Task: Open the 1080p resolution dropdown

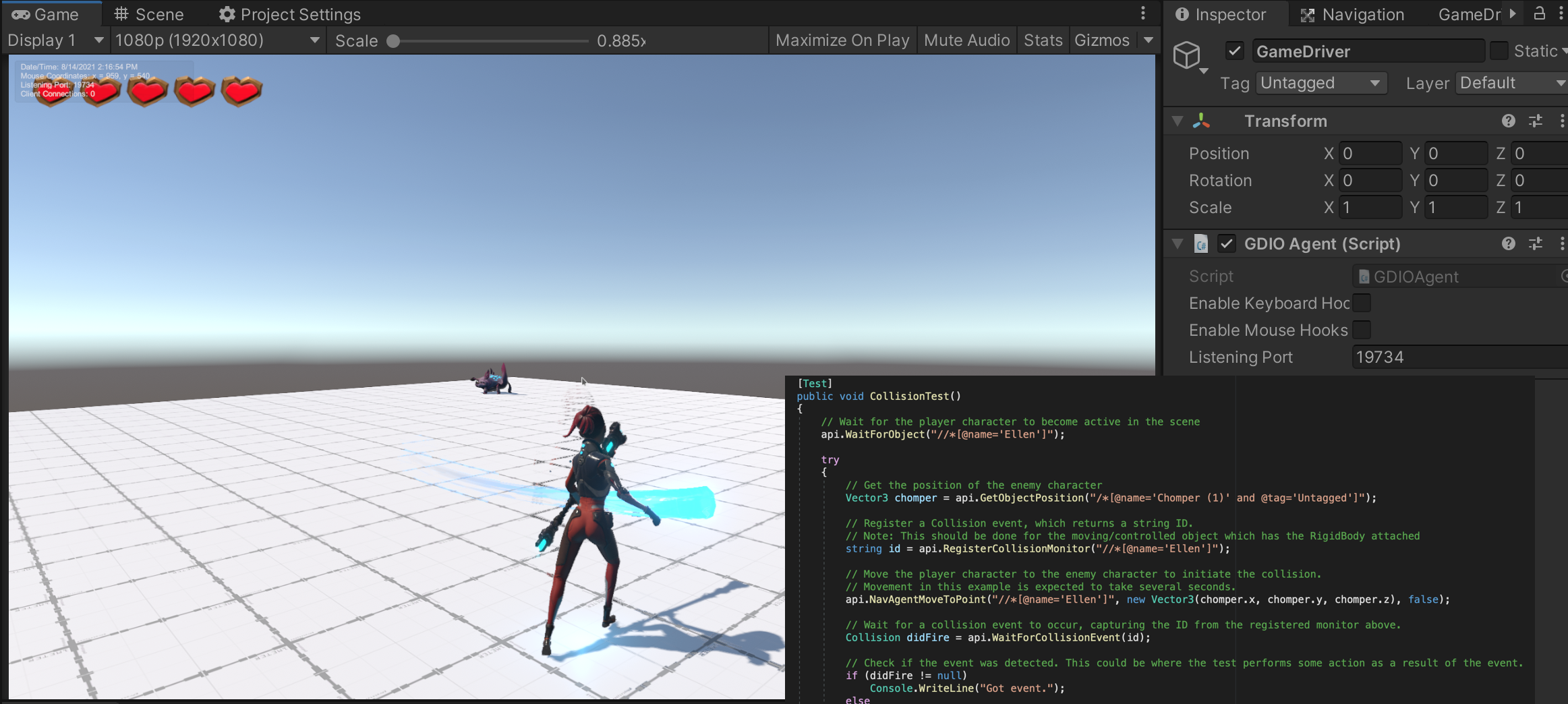Action: [x=216, y=40]
